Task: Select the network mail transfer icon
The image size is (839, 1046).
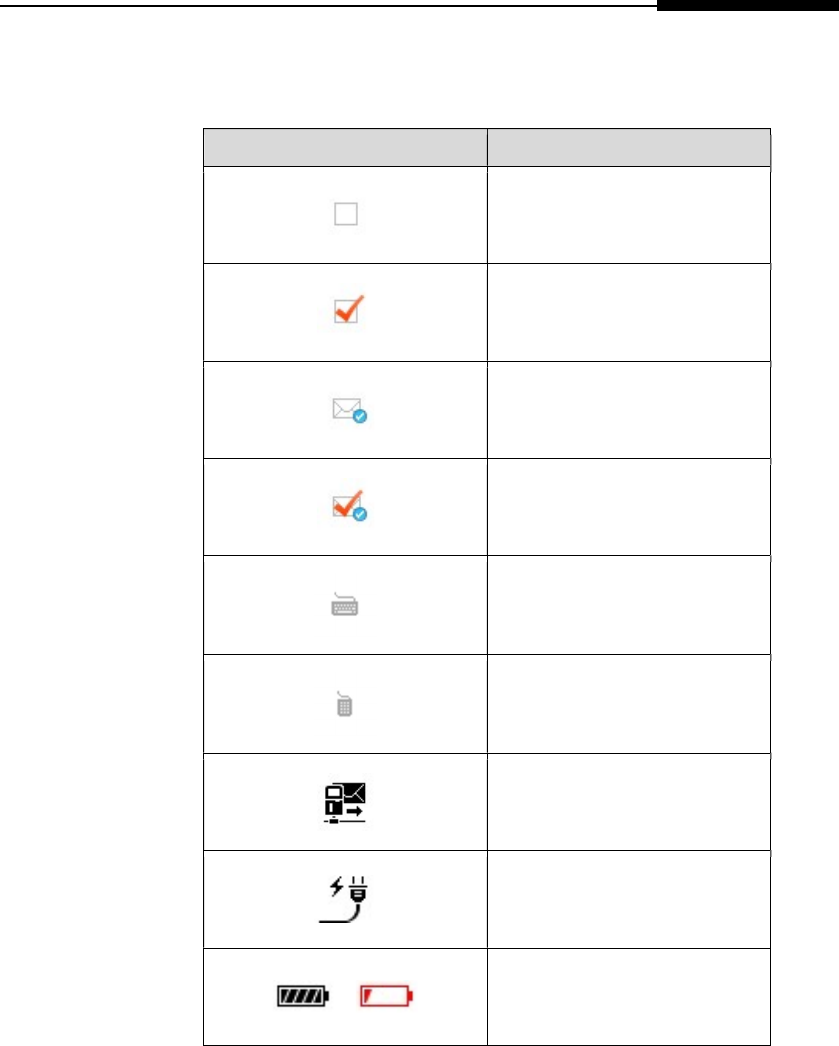Action: tap(346, 802)
